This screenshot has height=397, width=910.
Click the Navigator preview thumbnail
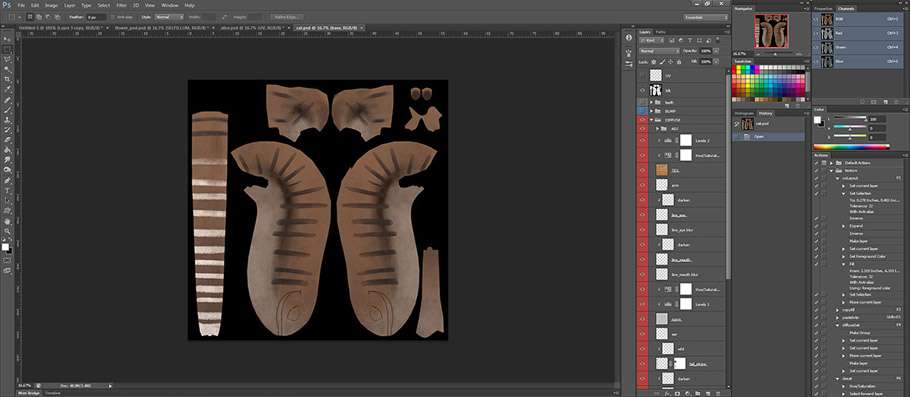coord(771,31)
